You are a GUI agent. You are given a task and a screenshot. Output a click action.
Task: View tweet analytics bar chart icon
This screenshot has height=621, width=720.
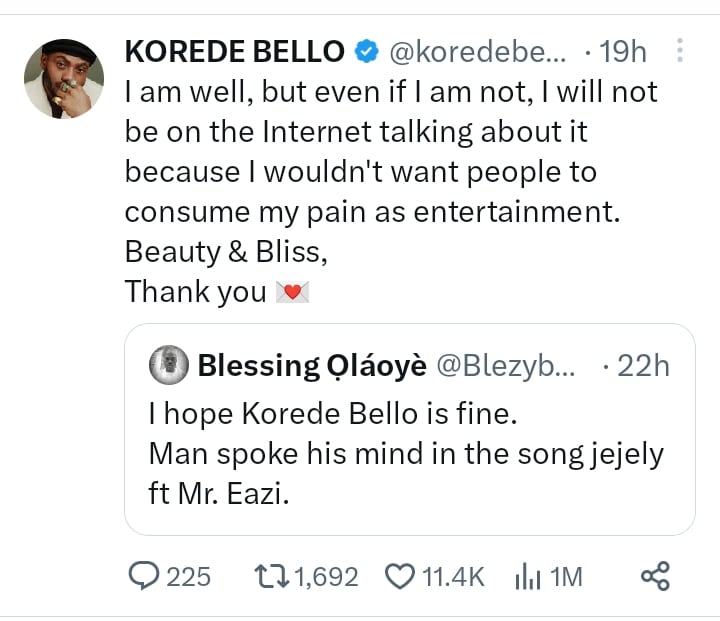click(x=526, y=576)
